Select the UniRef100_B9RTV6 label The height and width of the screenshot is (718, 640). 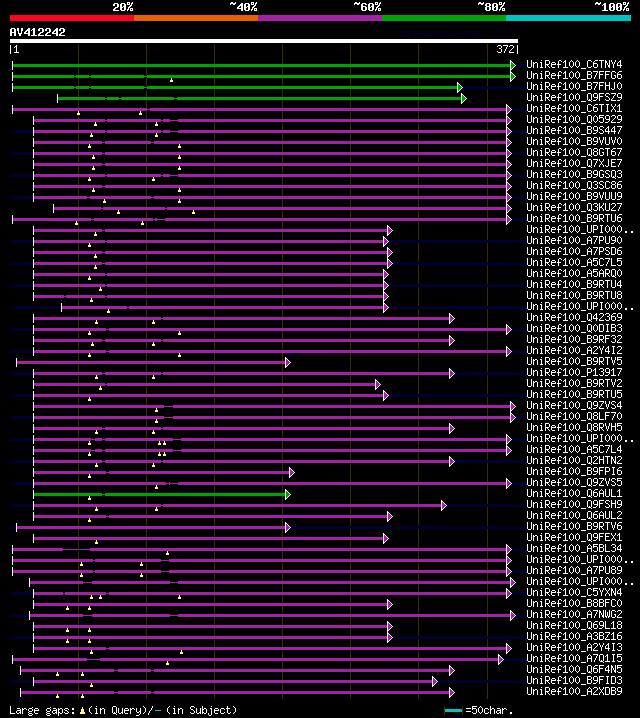[x=574, y=526]
